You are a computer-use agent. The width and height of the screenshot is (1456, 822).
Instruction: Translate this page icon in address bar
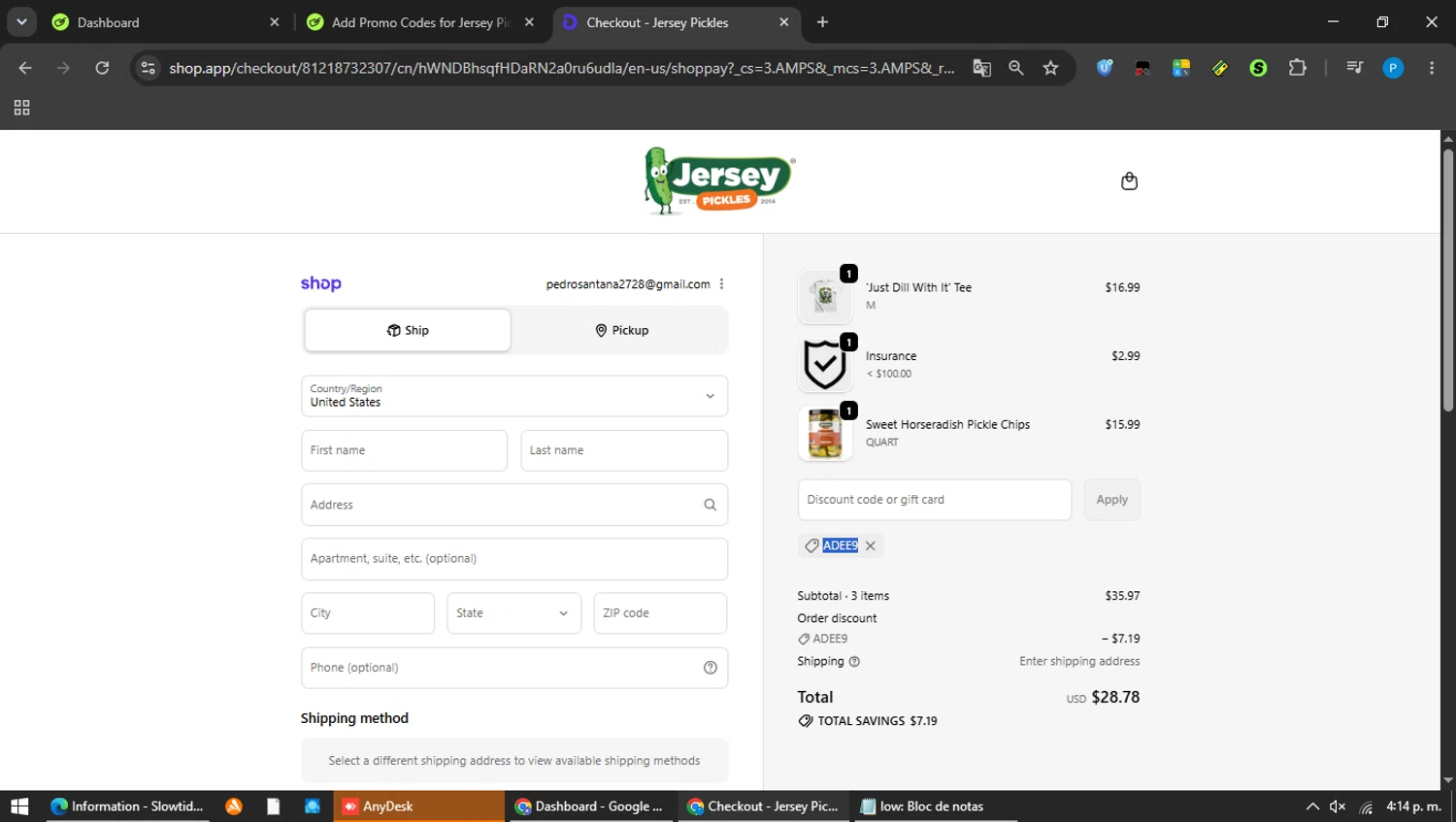[982, 68]
